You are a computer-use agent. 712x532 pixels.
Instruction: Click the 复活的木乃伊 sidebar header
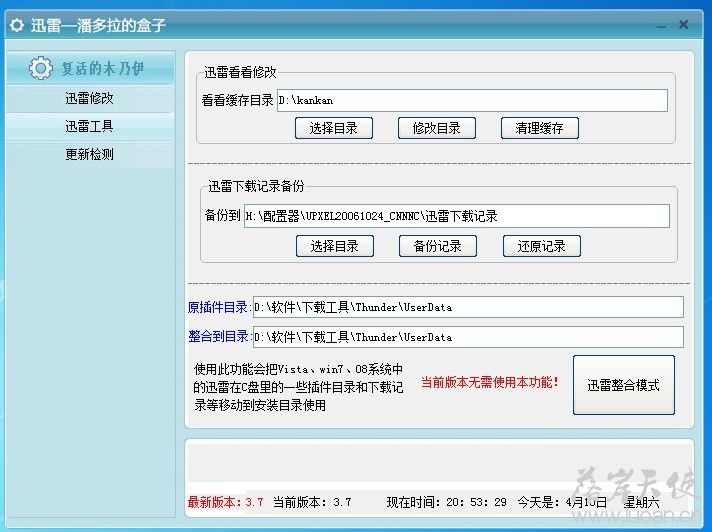90,68
